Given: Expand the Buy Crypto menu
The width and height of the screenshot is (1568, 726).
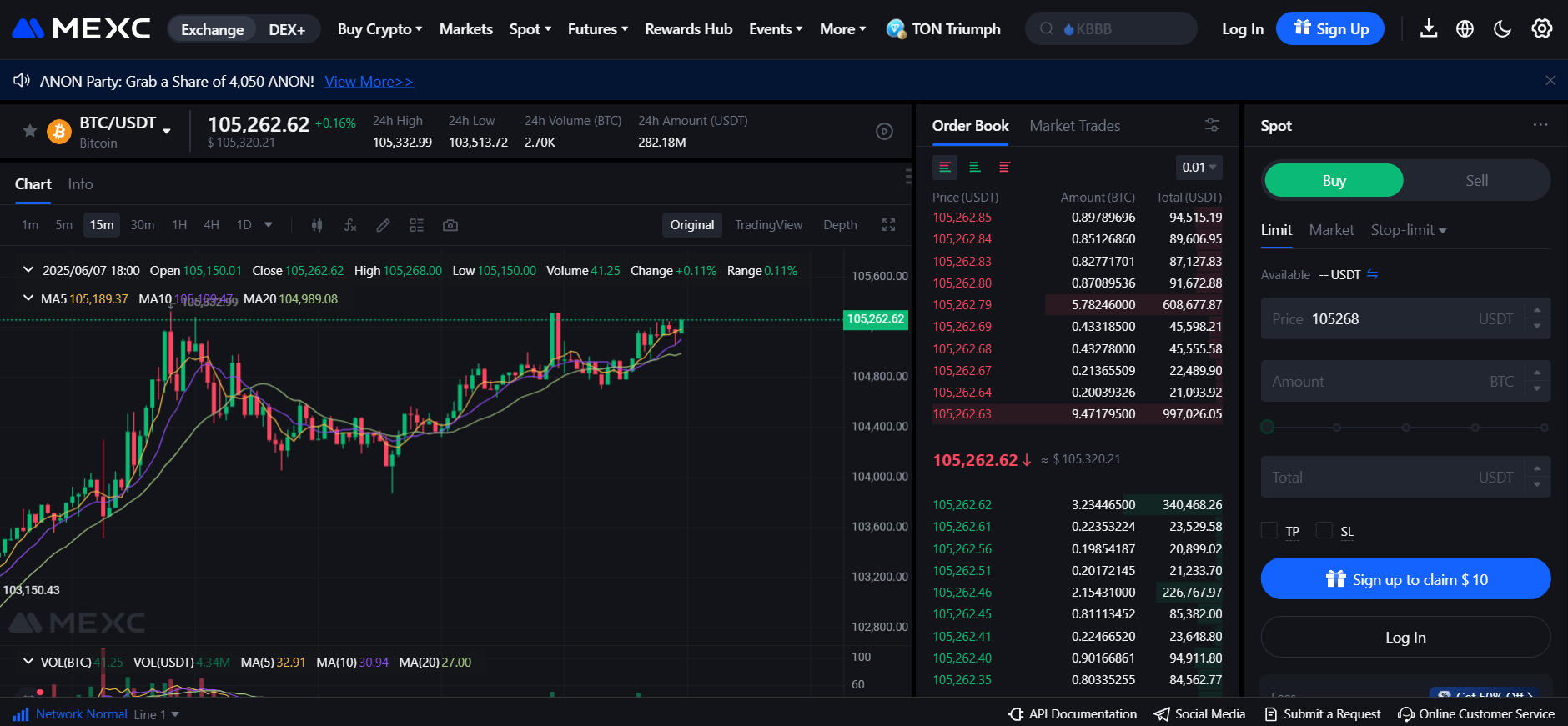Looking at the screenshot, I should [x=379, y=29].
